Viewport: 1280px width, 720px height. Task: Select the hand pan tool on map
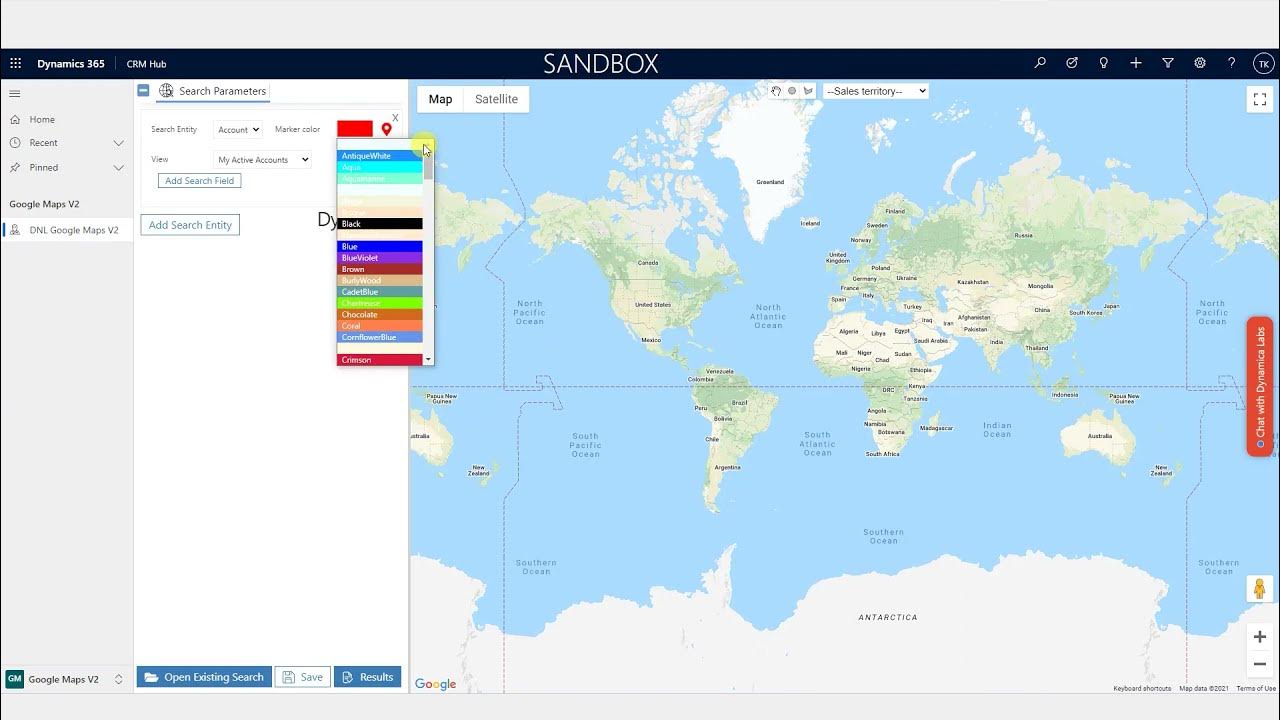coord(776,91)
